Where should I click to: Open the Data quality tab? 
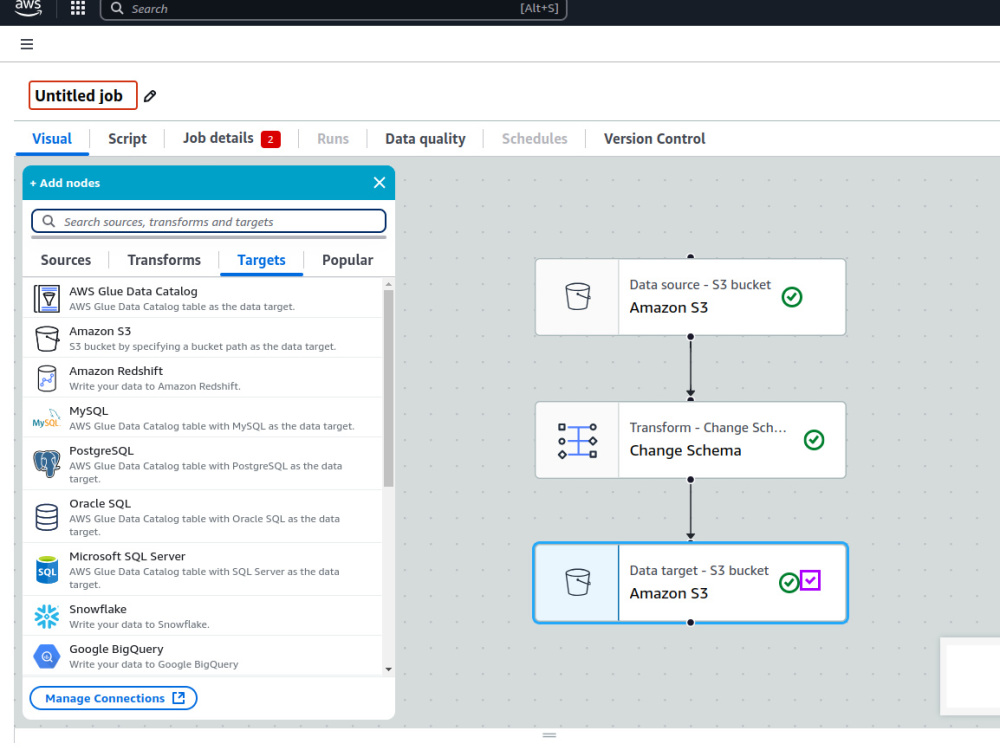click(x=425, y=138)
